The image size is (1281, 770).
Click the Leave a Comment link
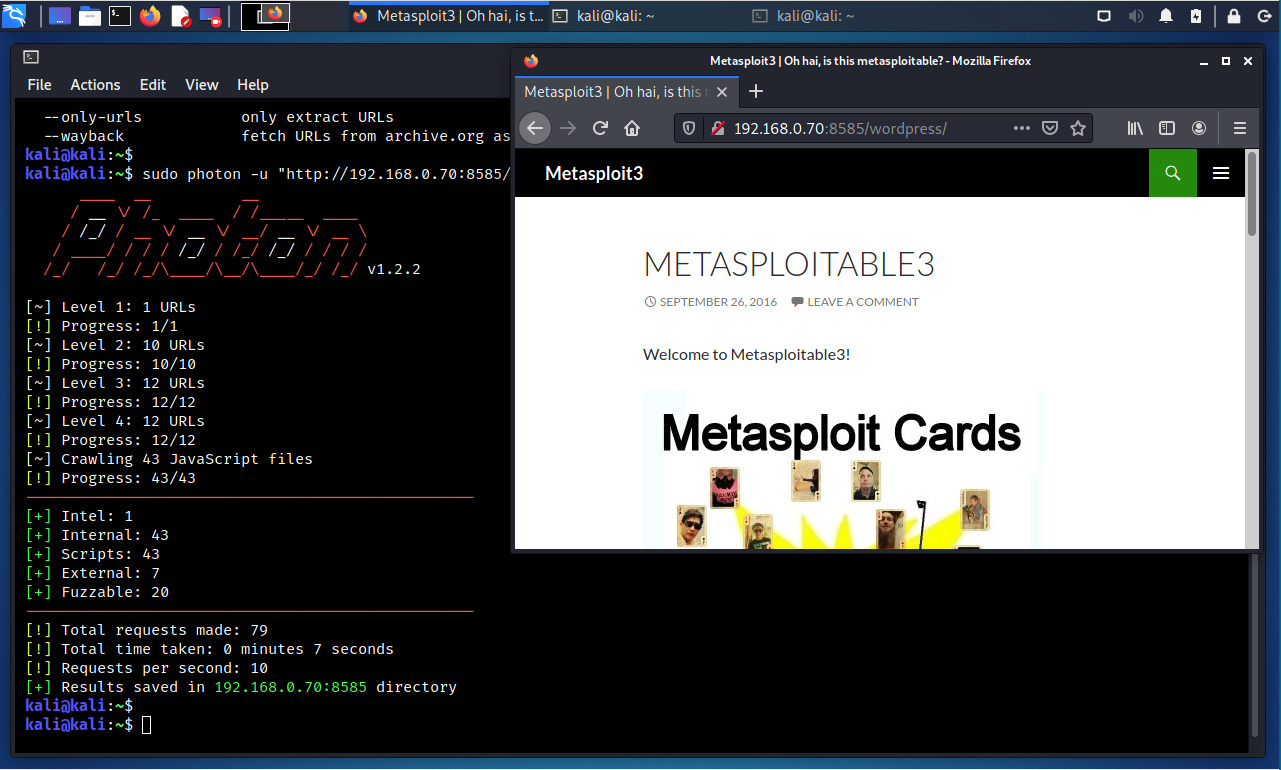point(862,302)
